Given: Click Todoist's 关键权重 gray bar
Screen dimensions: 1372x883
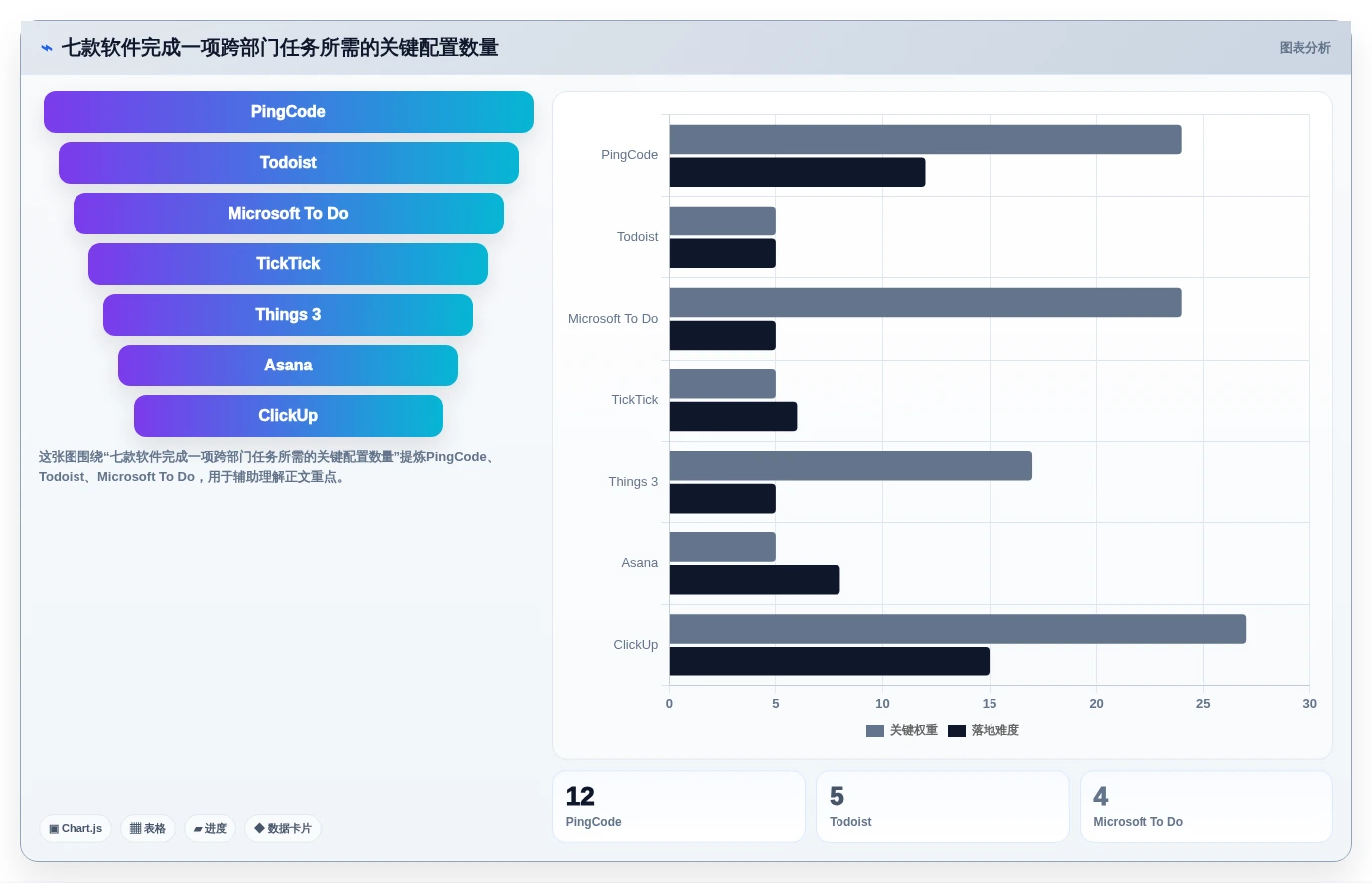Looking at the screenshot, I should pyautogui.click(x=722, y=221).
